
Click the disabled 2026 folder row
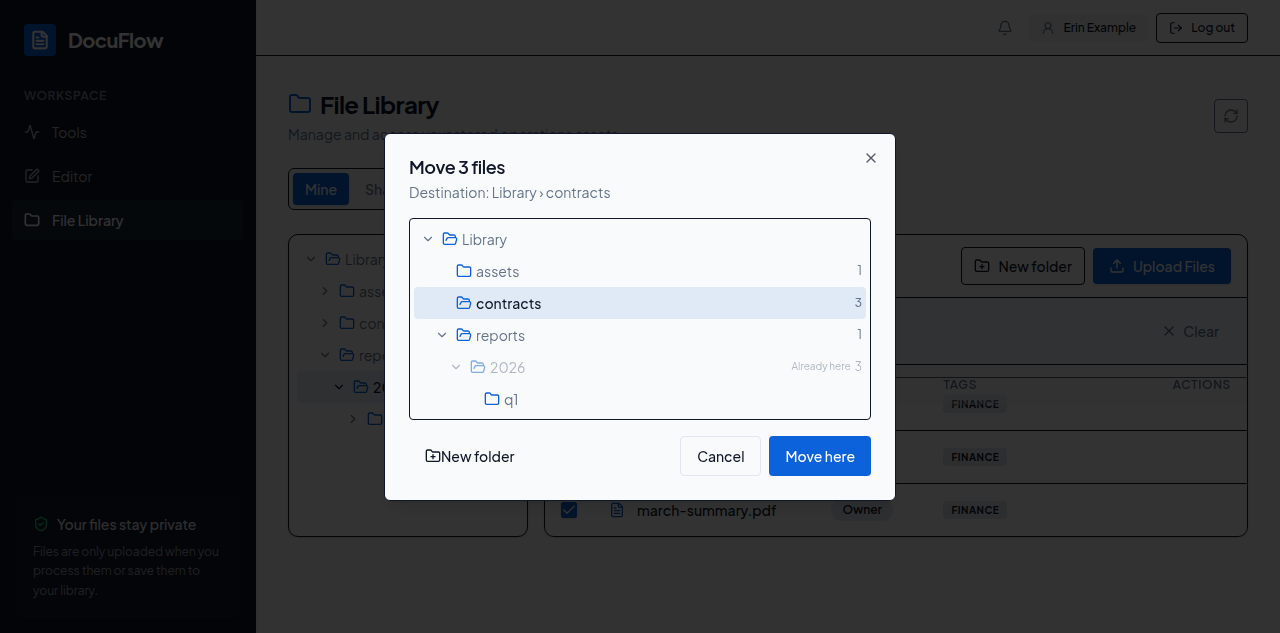coord(640,367)
